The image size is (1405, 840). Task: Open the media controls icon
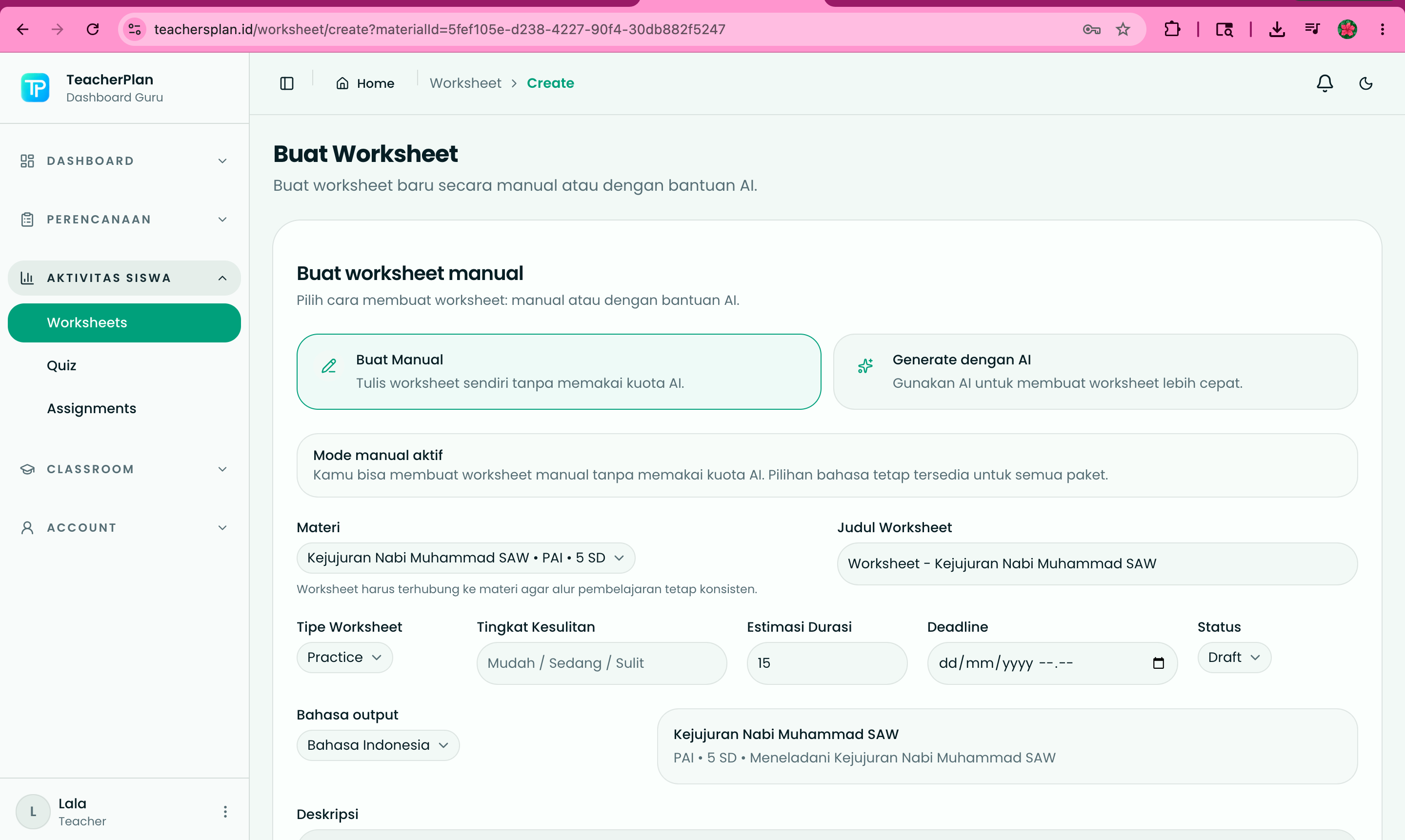click(1312, 29)
